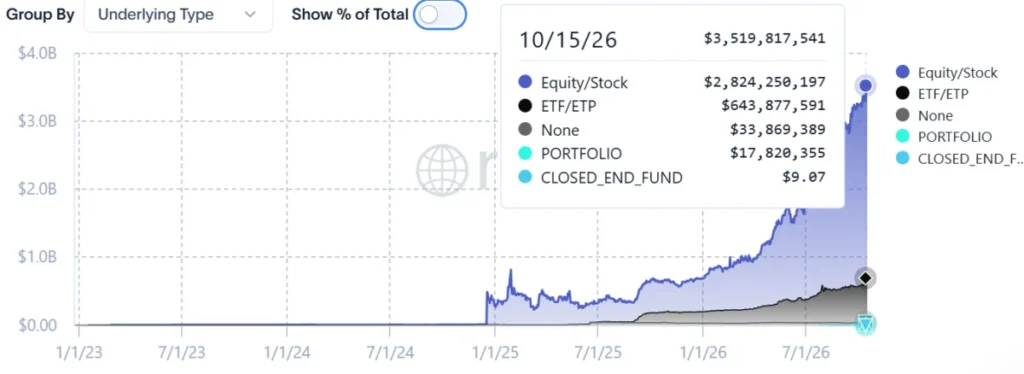Screen dimensions: 1024x374
Task: Click the 1/1/24 x-axis label
Action: pos(287,353)
